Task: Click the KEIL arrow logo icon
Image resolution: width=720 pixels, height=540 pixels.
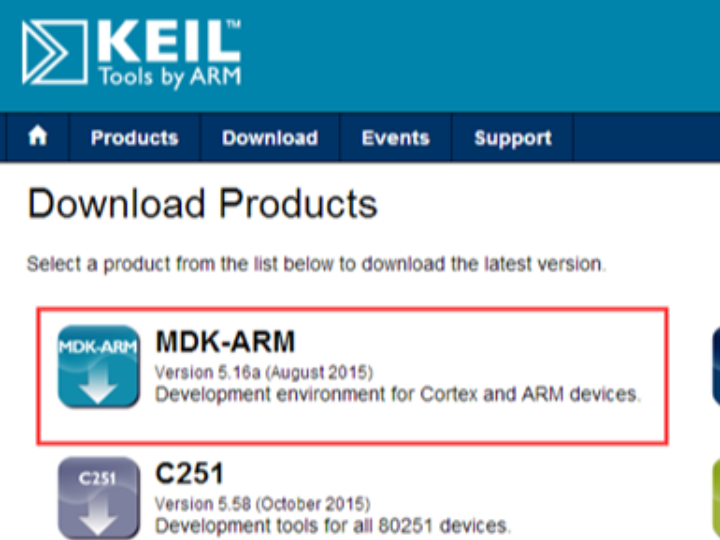Action: click(x=55, y=53)
